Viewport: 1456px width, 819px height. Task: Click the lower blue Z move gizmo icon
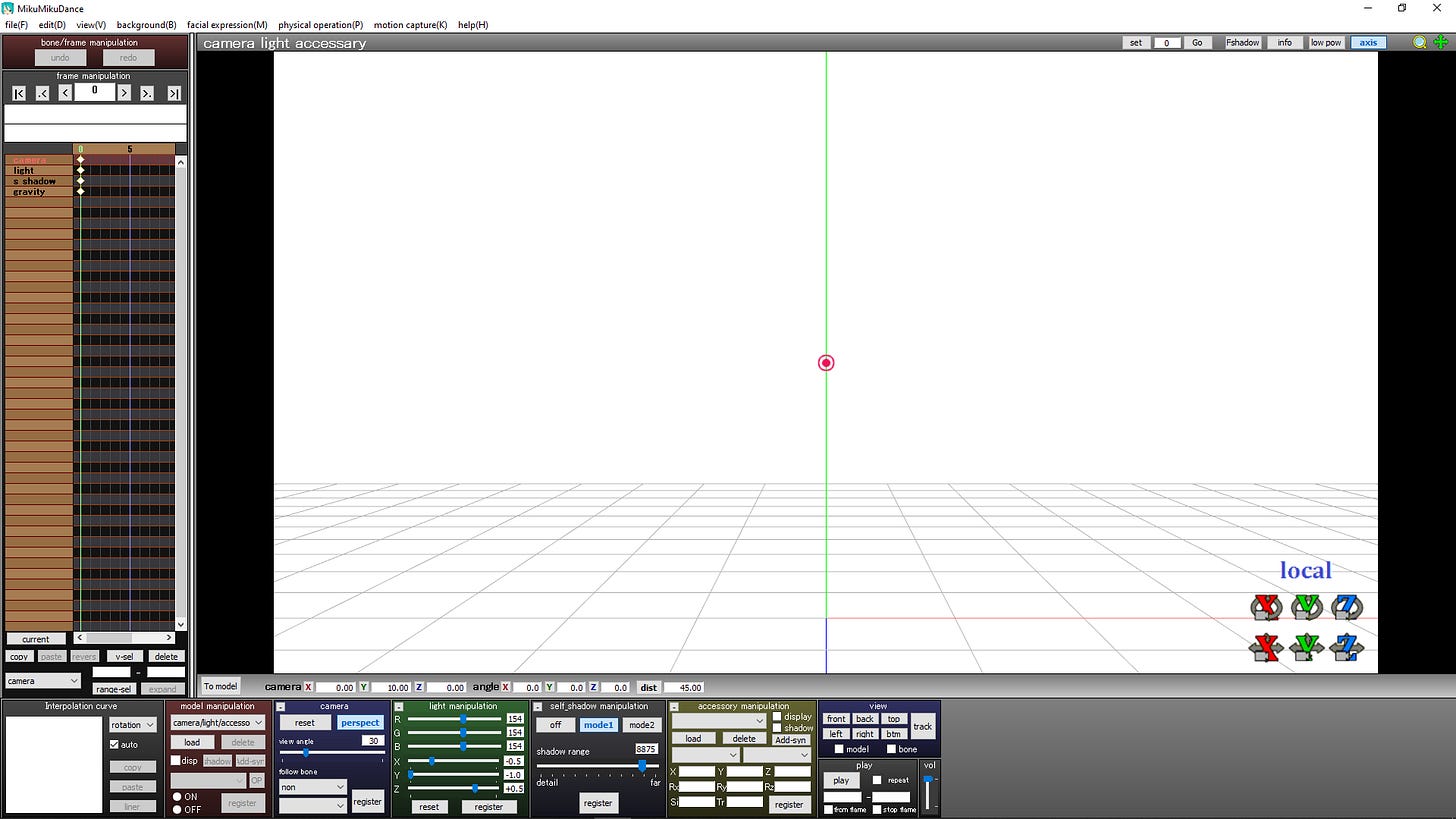tap(1347, 647)
